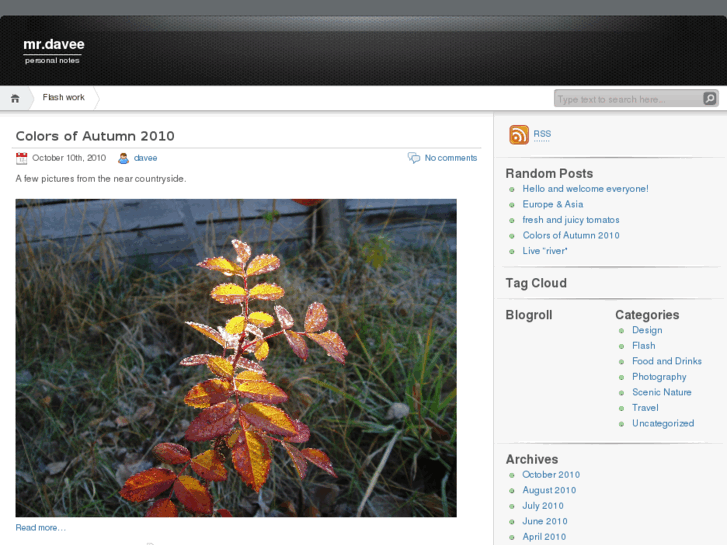Open Colors of Autumn 2010 in Random Posts

click(571, 236)
